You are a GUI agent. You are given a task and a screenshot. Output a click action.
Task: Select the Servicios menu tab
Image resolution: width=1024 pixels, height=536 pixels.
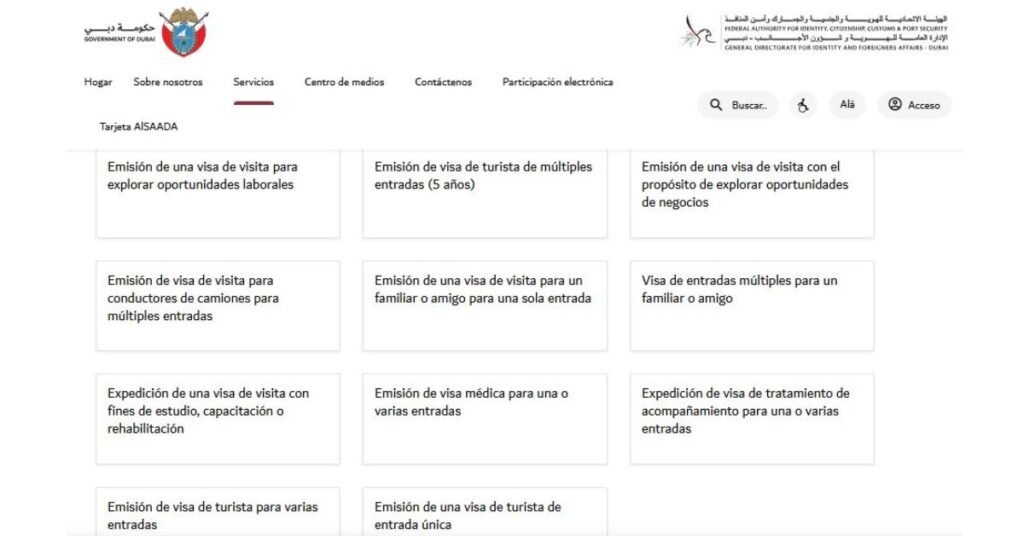[x=253, y=82]
